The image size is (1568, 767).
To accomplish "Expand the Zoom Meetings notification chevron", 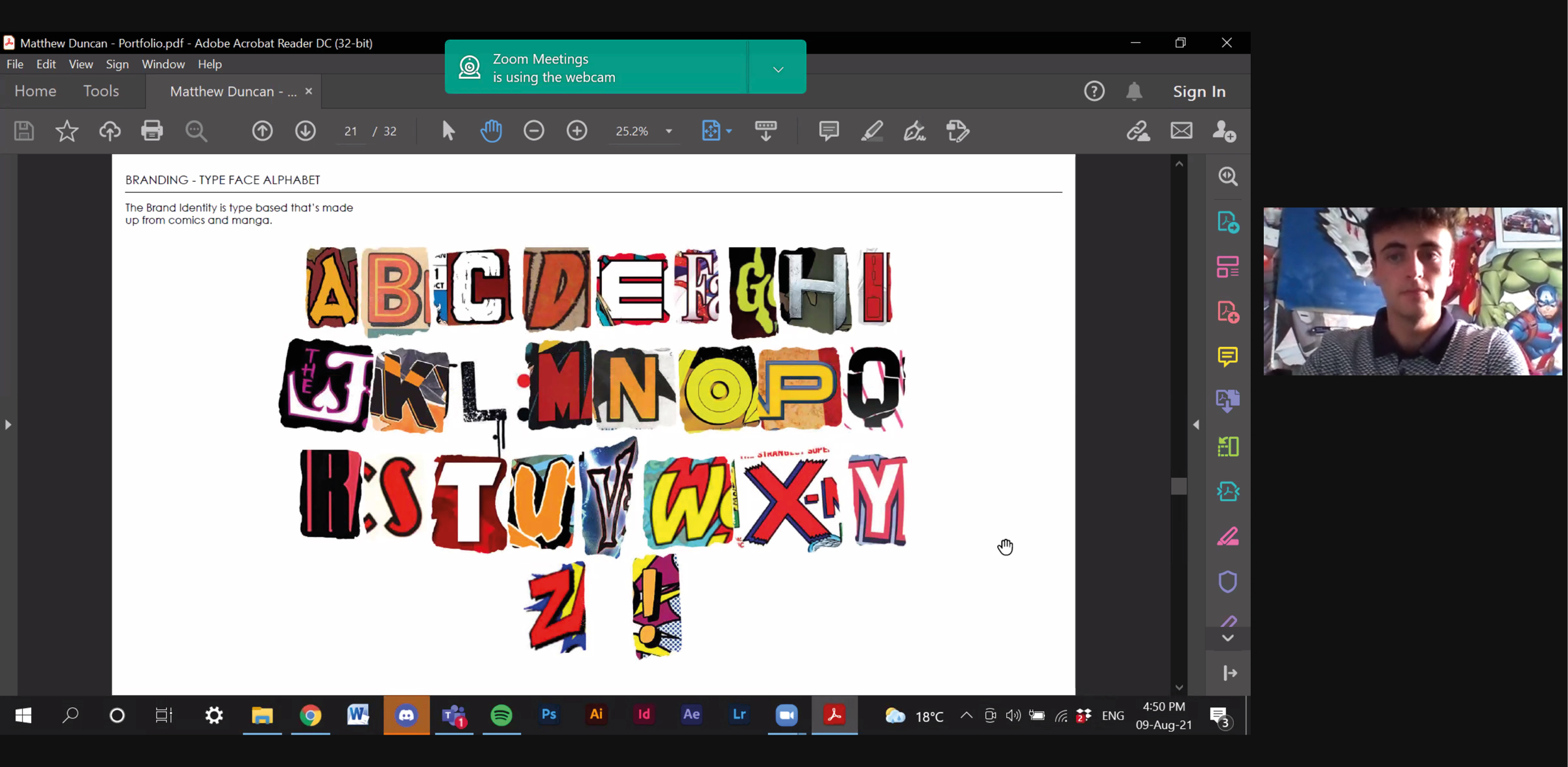I will [778, 69].
